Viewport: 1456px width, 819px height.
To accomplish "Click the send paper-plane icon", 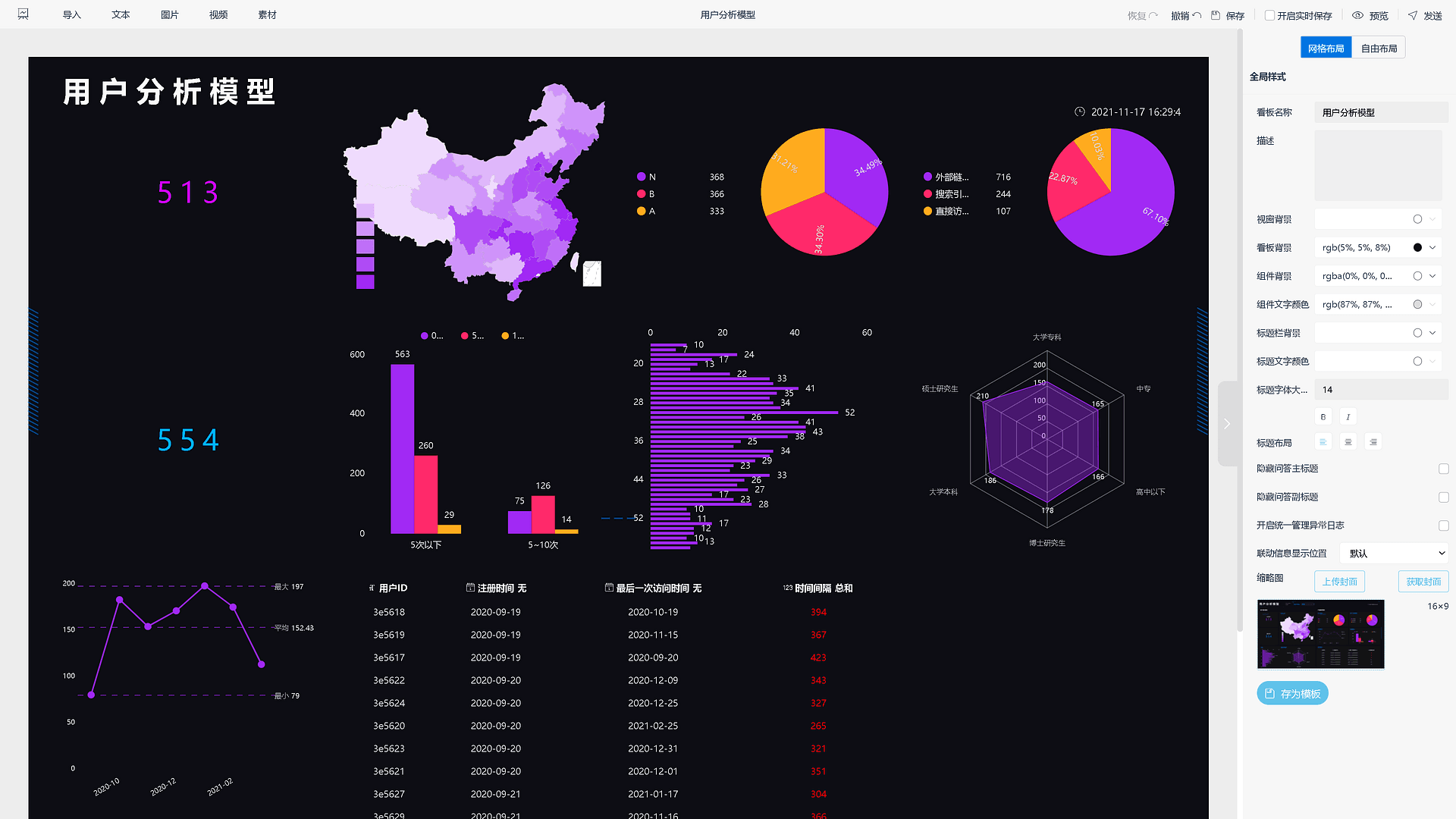I will pos(1413,15).
